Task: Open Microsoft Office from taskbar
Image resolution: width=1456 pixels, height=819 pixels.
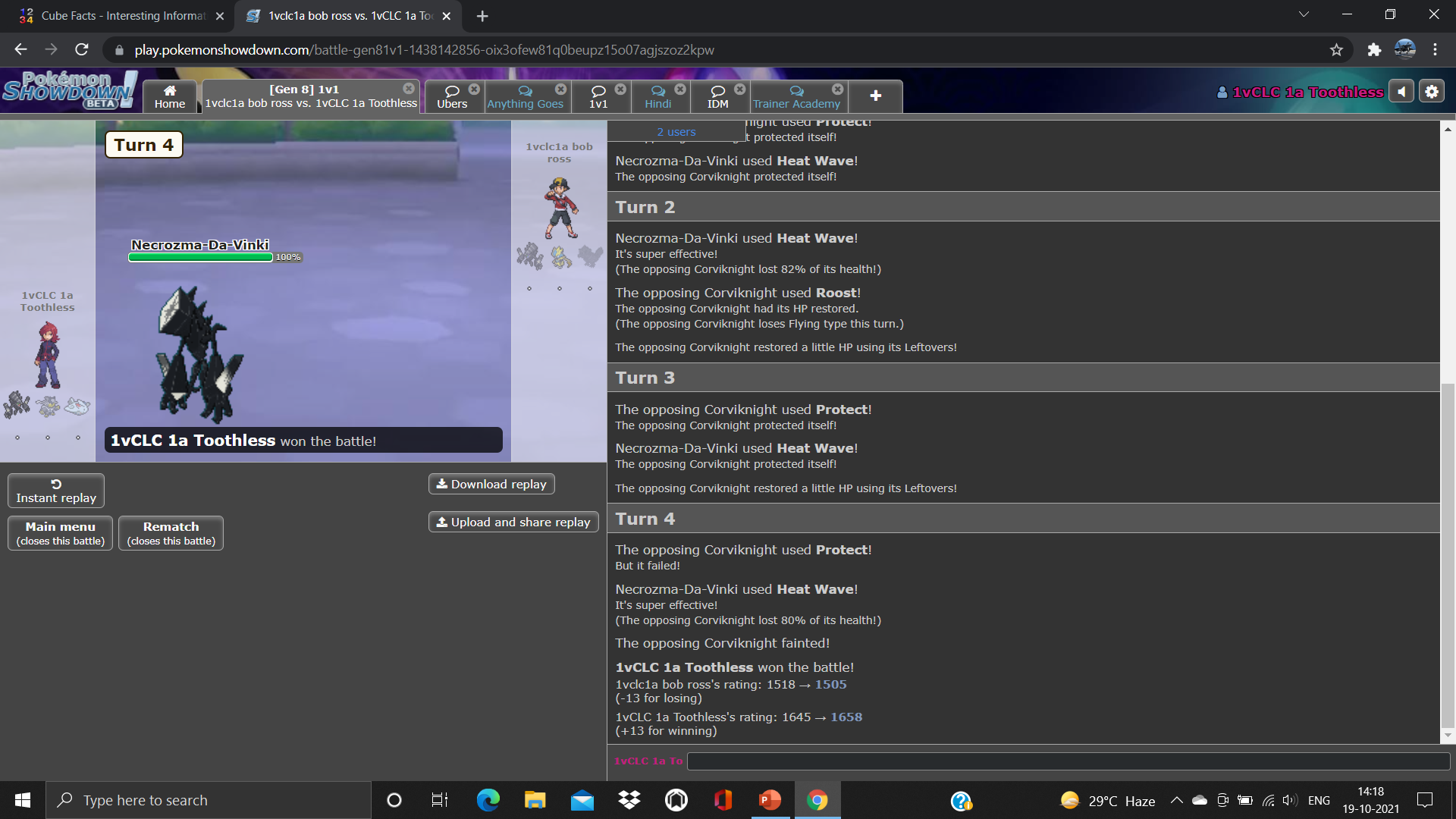Action: point(723,800)
